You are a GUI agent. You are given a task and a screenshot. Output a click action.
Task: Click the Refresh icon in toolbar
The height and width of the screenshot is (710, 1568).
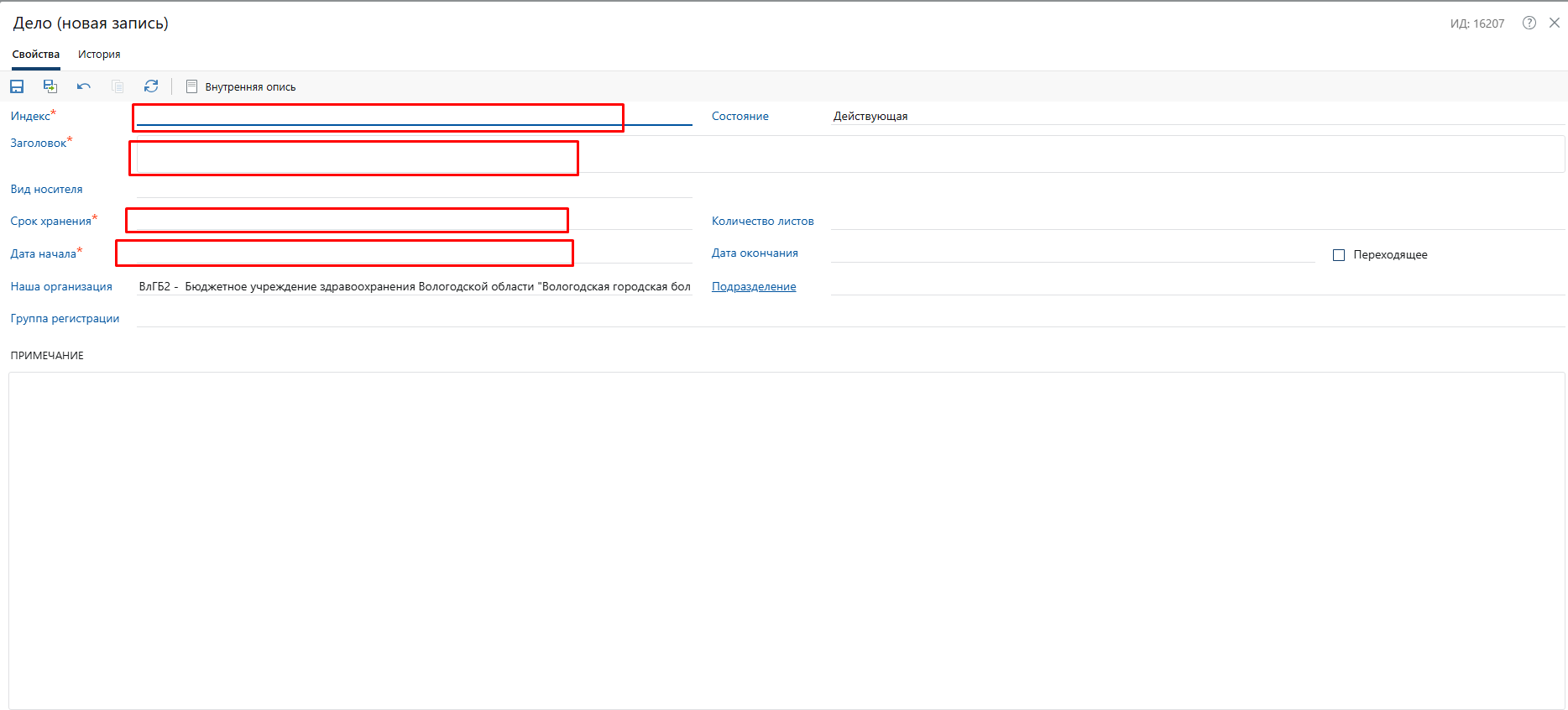pyautogui.click(x=151, y=86)
